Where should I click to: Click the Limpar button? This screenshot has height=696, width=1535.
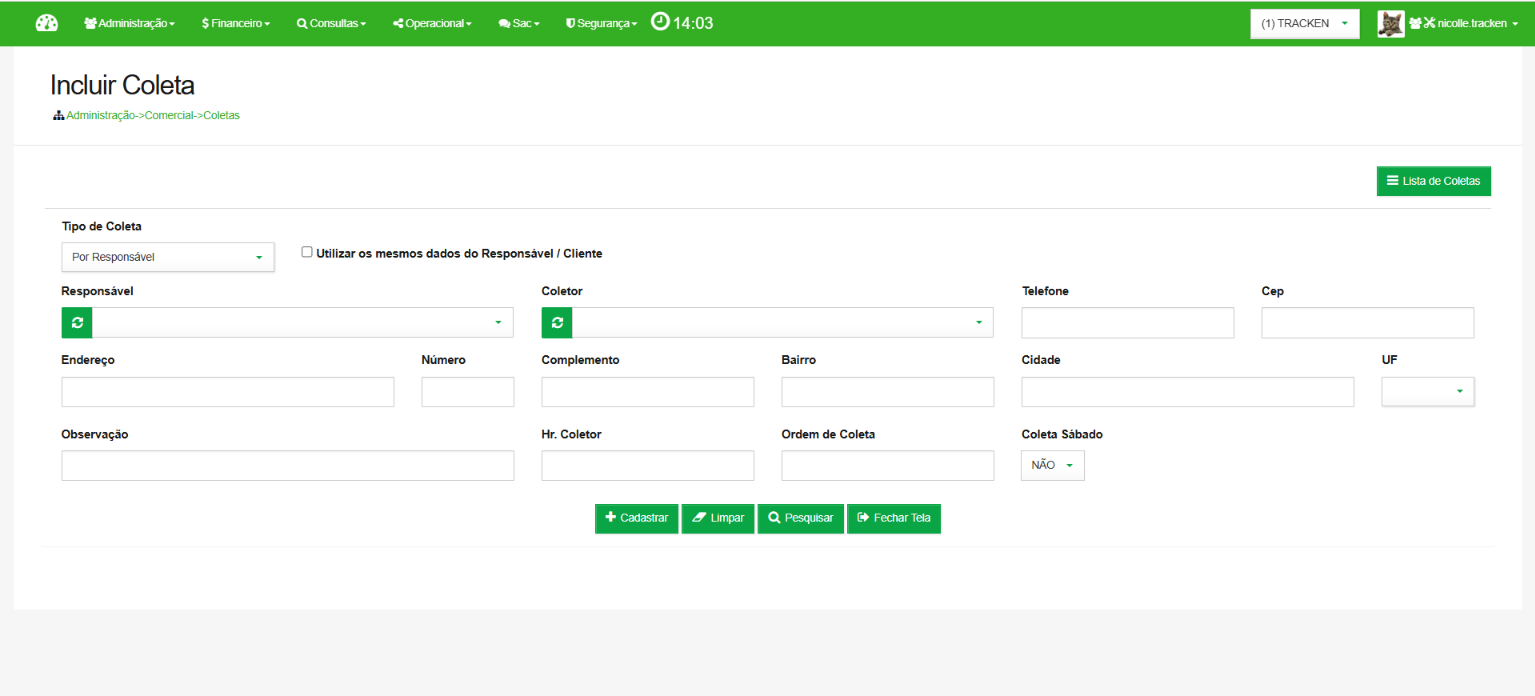coord(718,518)
